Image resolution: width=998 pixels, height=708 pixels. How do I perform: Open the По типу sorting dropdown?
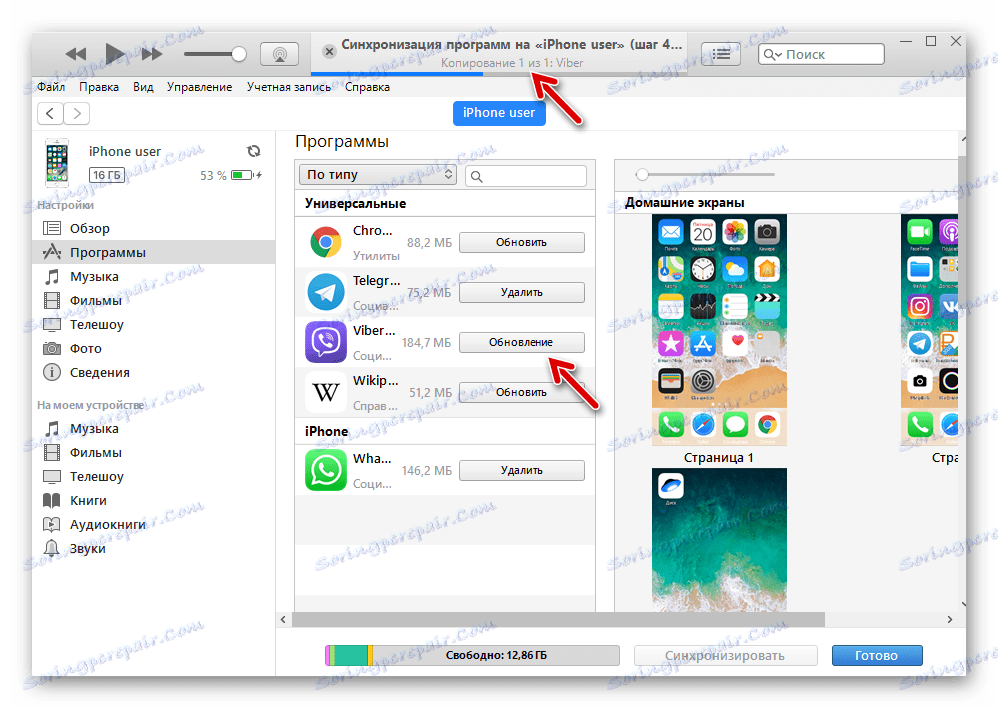(x=377, y=174)
